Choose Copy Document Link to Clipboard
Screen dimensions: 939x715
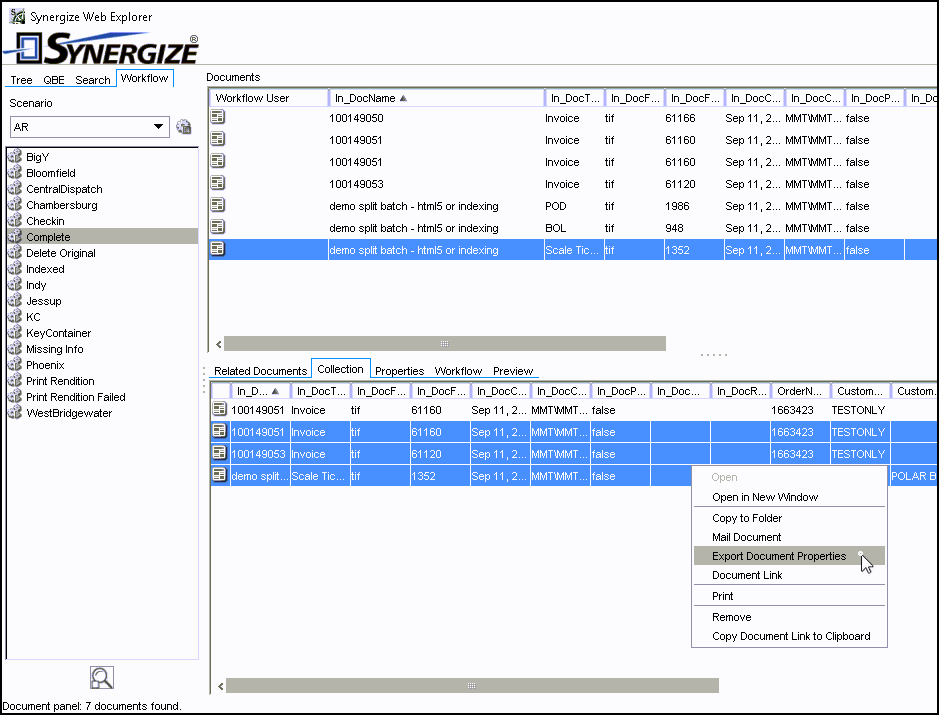[x=789, y=636]
